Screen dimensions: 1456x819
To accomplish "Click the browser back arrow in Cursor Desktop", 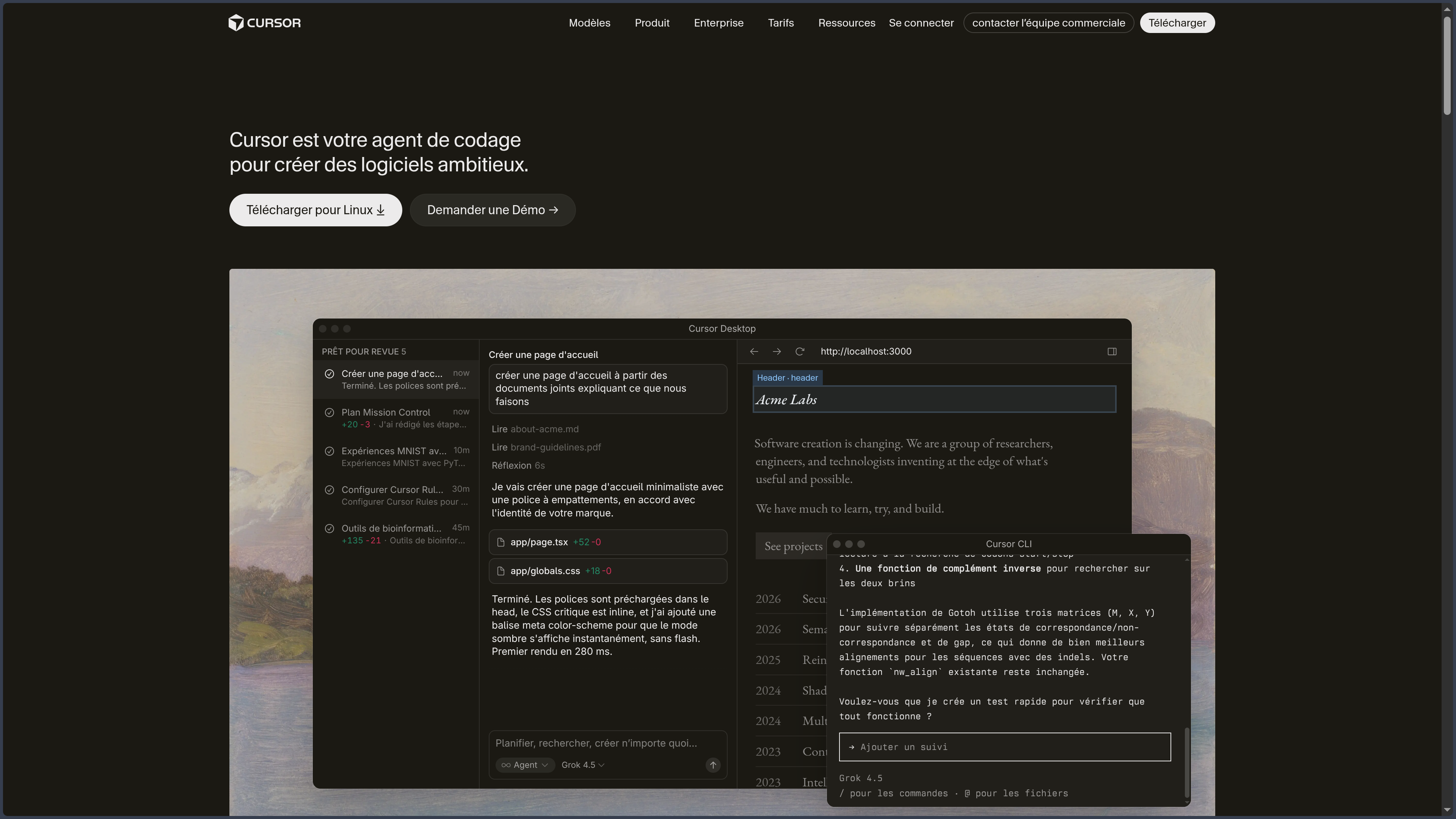I will [754, 351].
